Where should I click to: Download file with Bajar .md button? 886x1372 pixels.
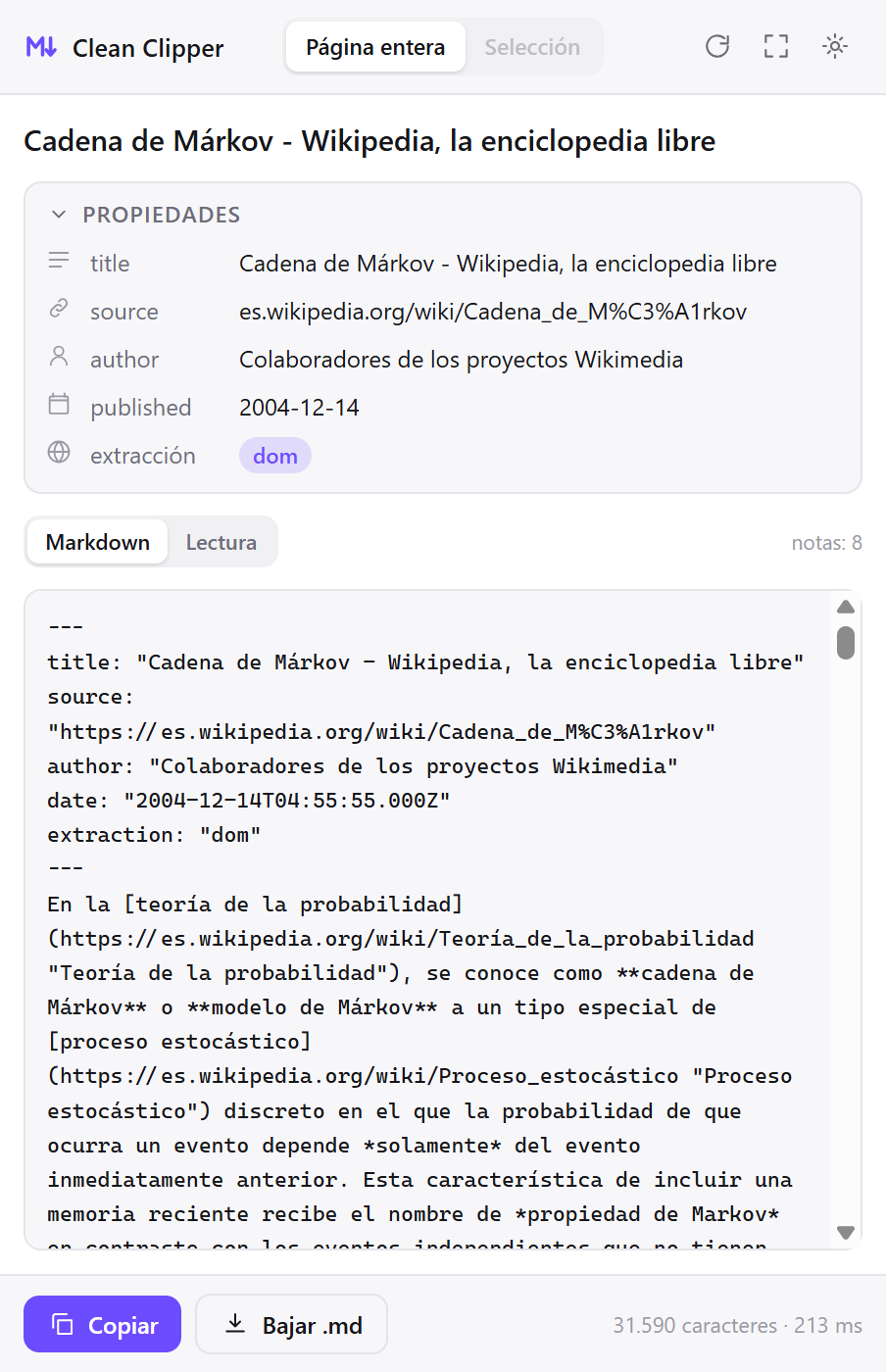pyautogui.click(x=292, y=1325)
